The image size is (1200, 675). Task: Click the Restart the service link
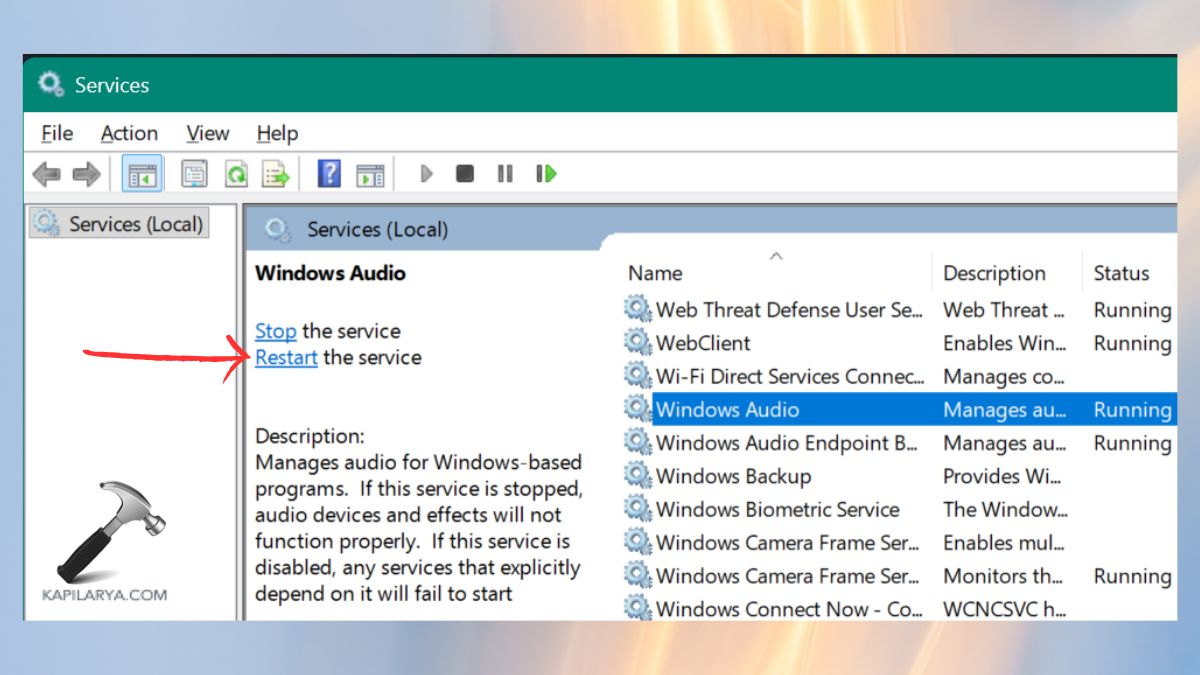[x=286, y=357]
